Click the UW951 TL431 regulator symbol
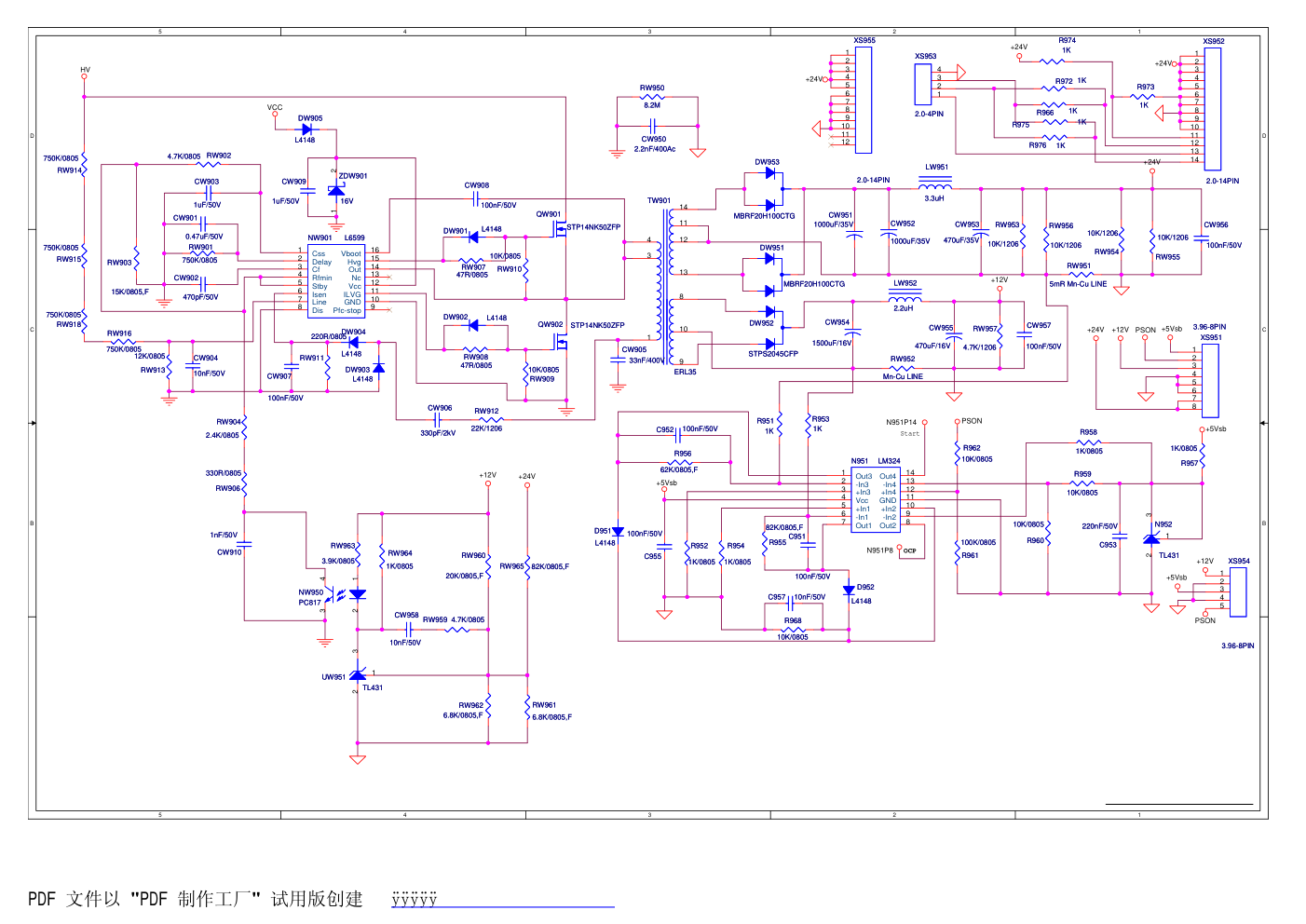The height and width of the screenshot is (924, 1306). point(358,674)
